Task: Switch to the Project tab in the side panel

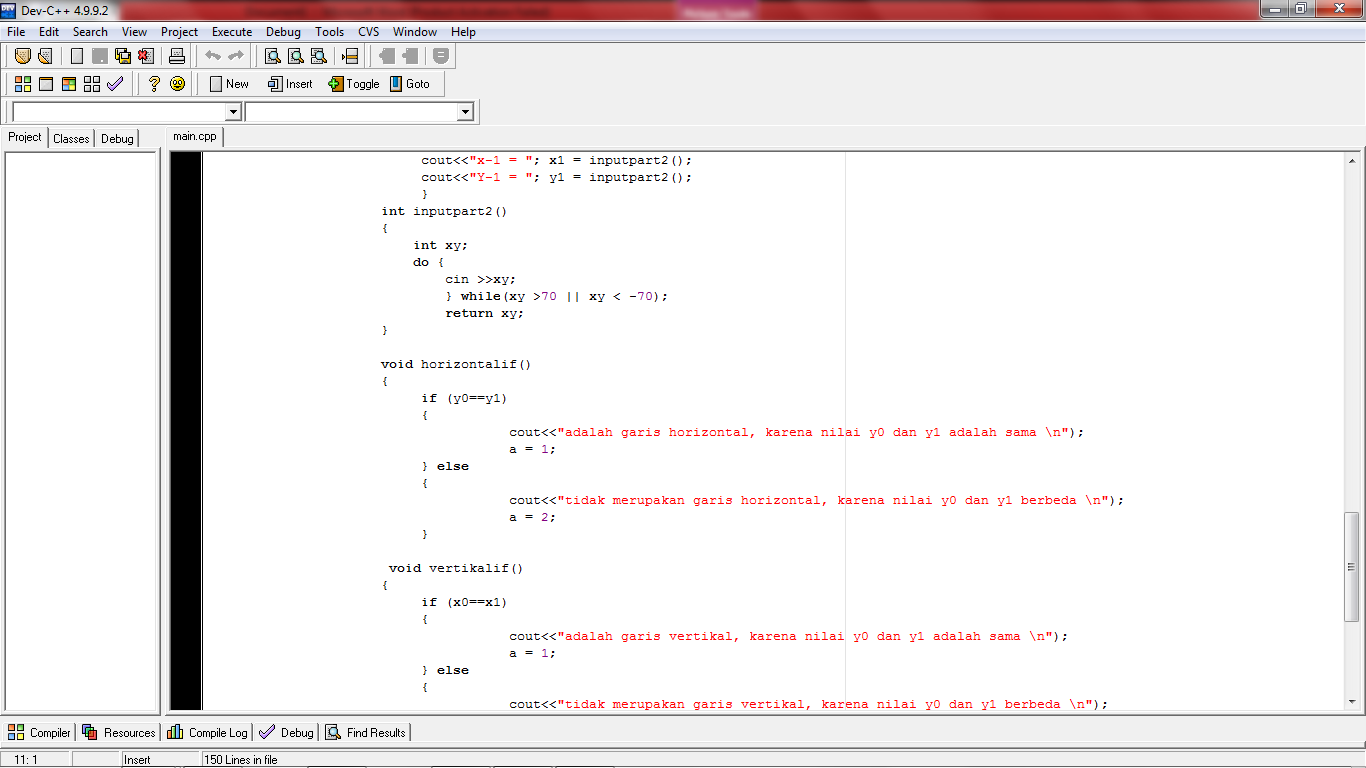Action: (25, 137)
